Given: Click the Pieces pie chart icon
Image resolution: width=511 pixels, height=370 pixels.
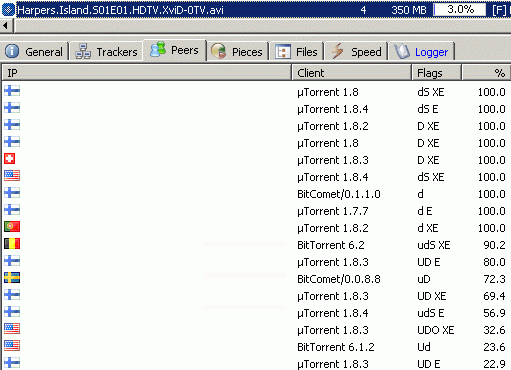Looking at the screenshot, I should 219,51.
